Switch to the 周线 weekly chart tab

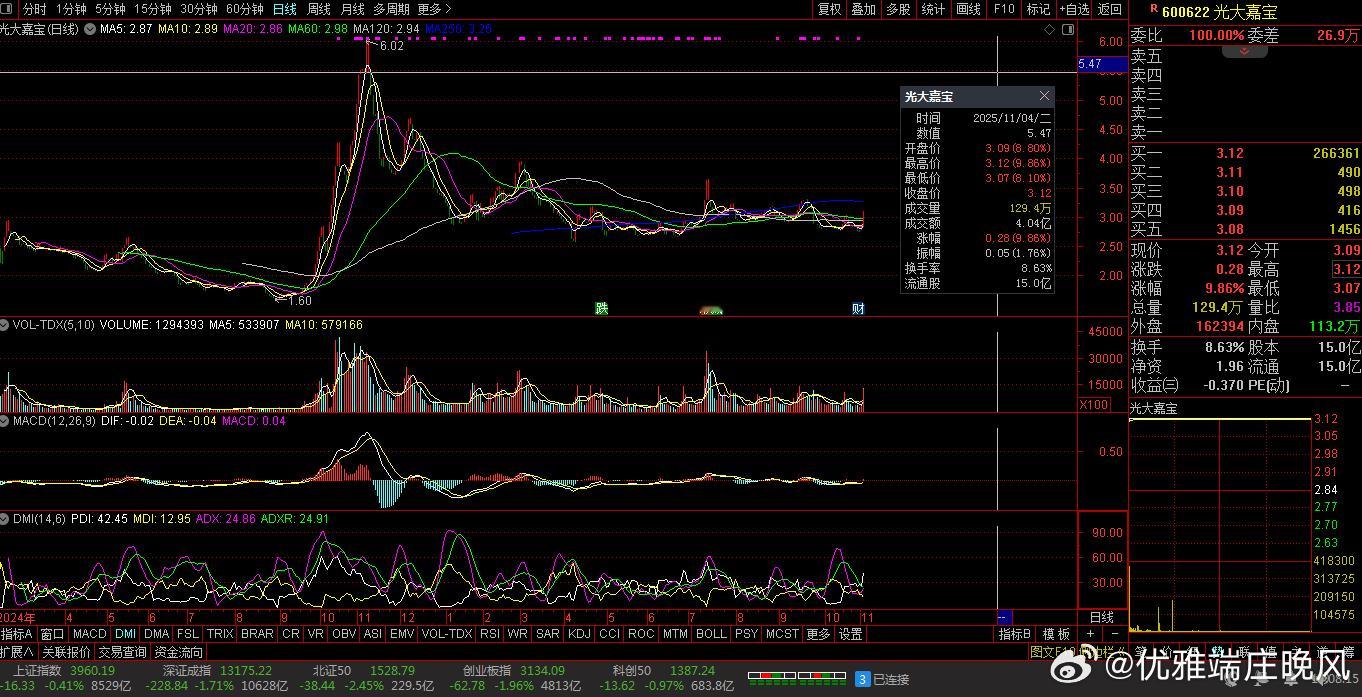(x=318, y=9)
